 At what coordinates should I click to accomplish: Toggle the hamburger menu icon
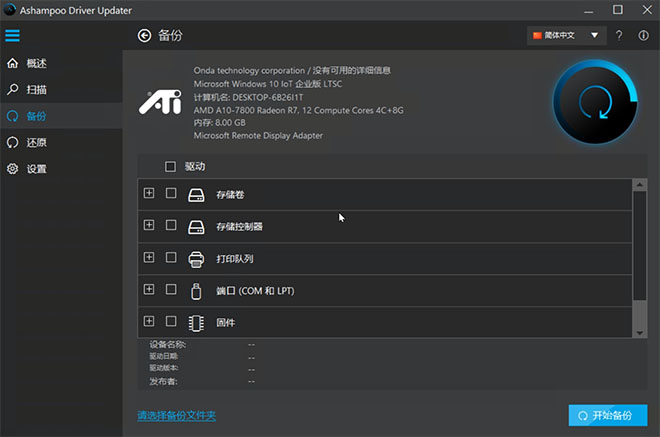12,35
